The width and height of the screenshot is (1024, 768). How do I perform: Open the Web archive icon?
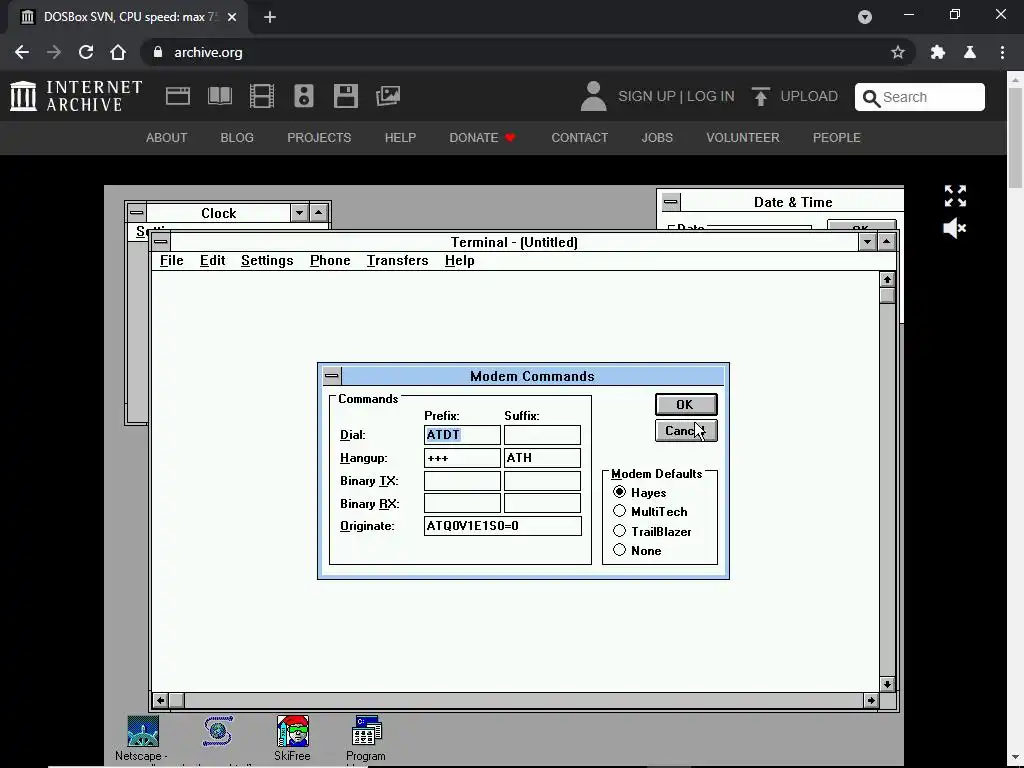coord(178,96)
